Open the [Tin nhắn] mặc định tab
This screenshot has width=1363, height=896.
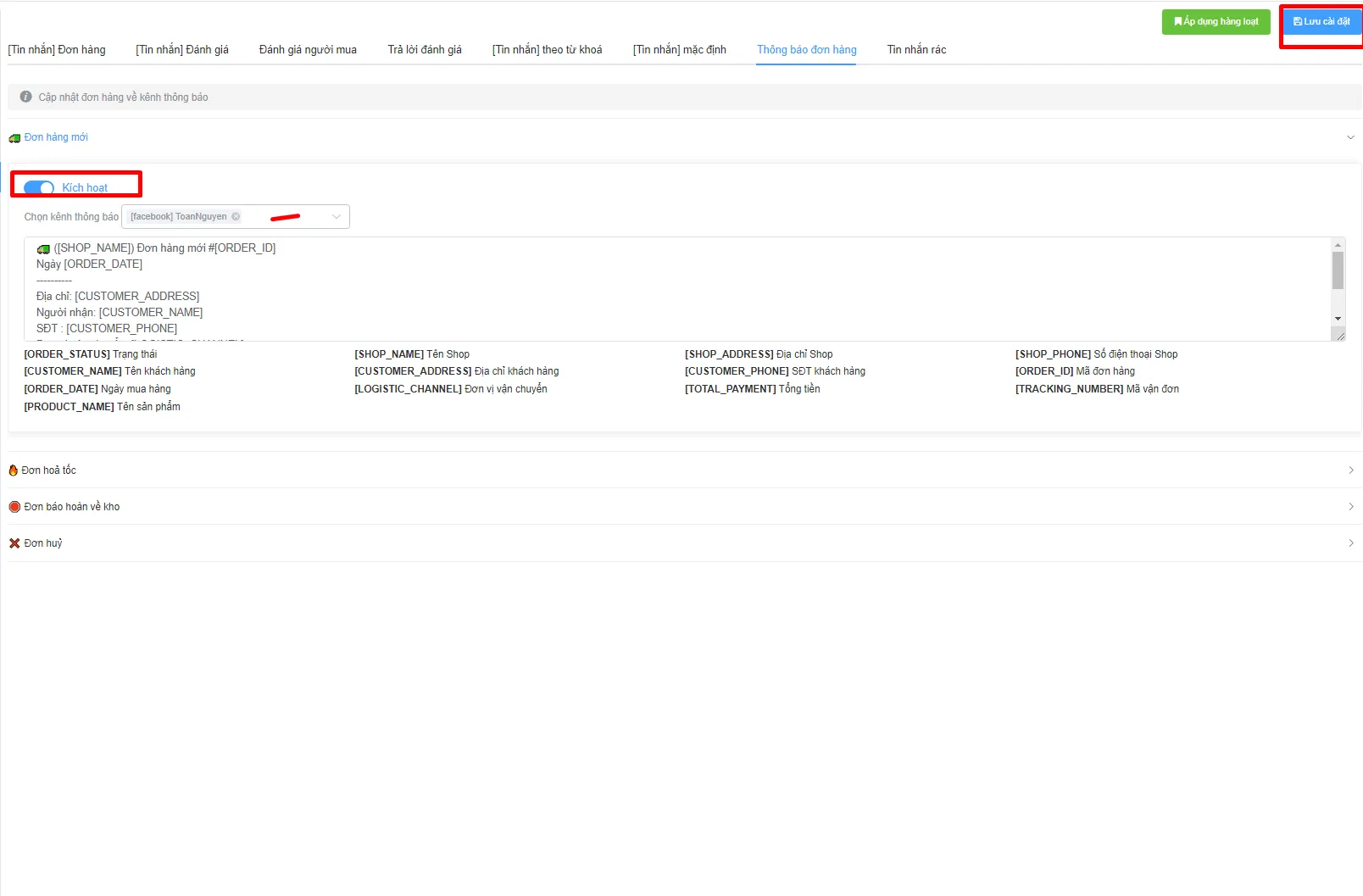click(x=680, y=50)
